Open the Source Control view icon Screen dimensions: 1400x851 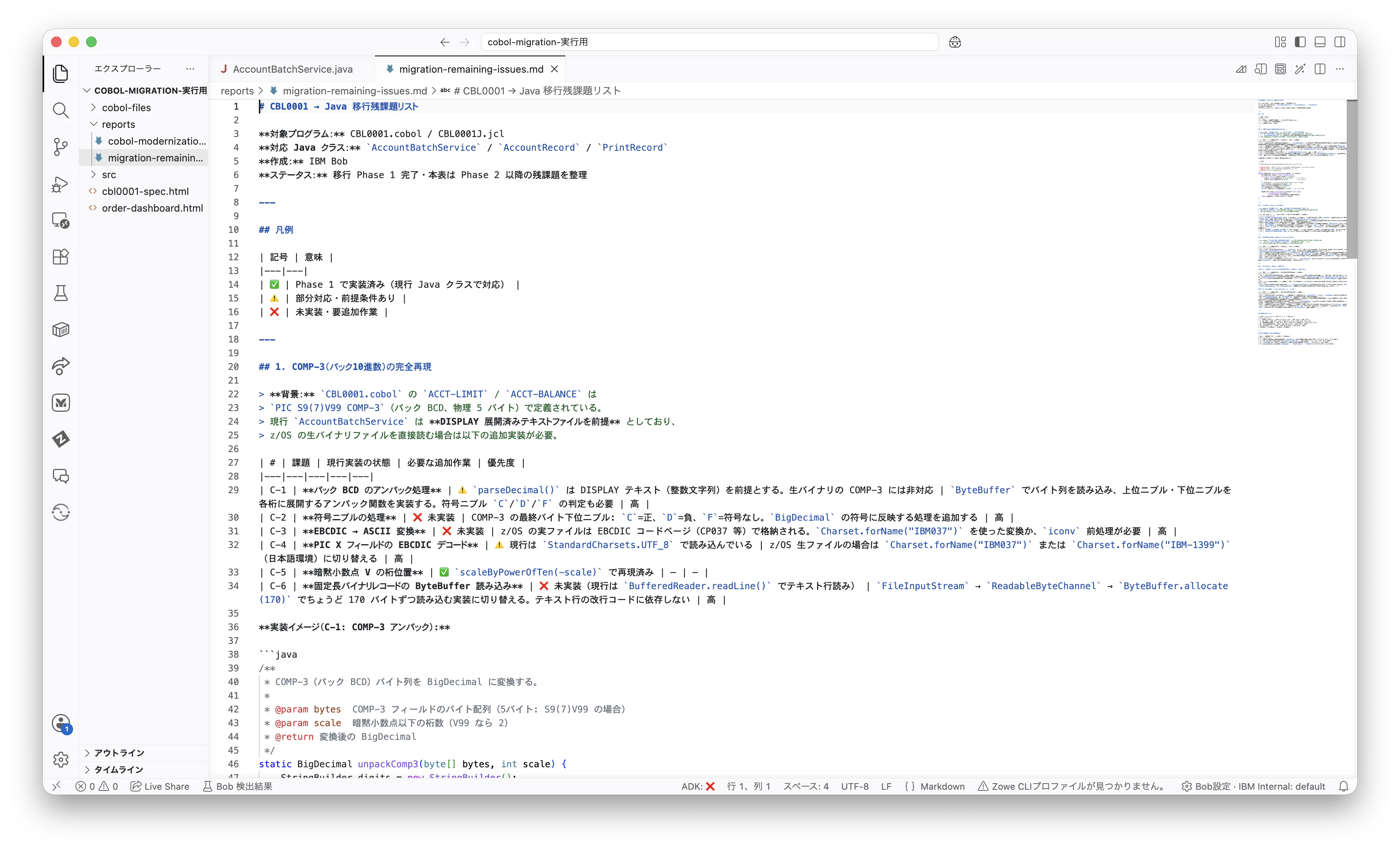point(61,147)
